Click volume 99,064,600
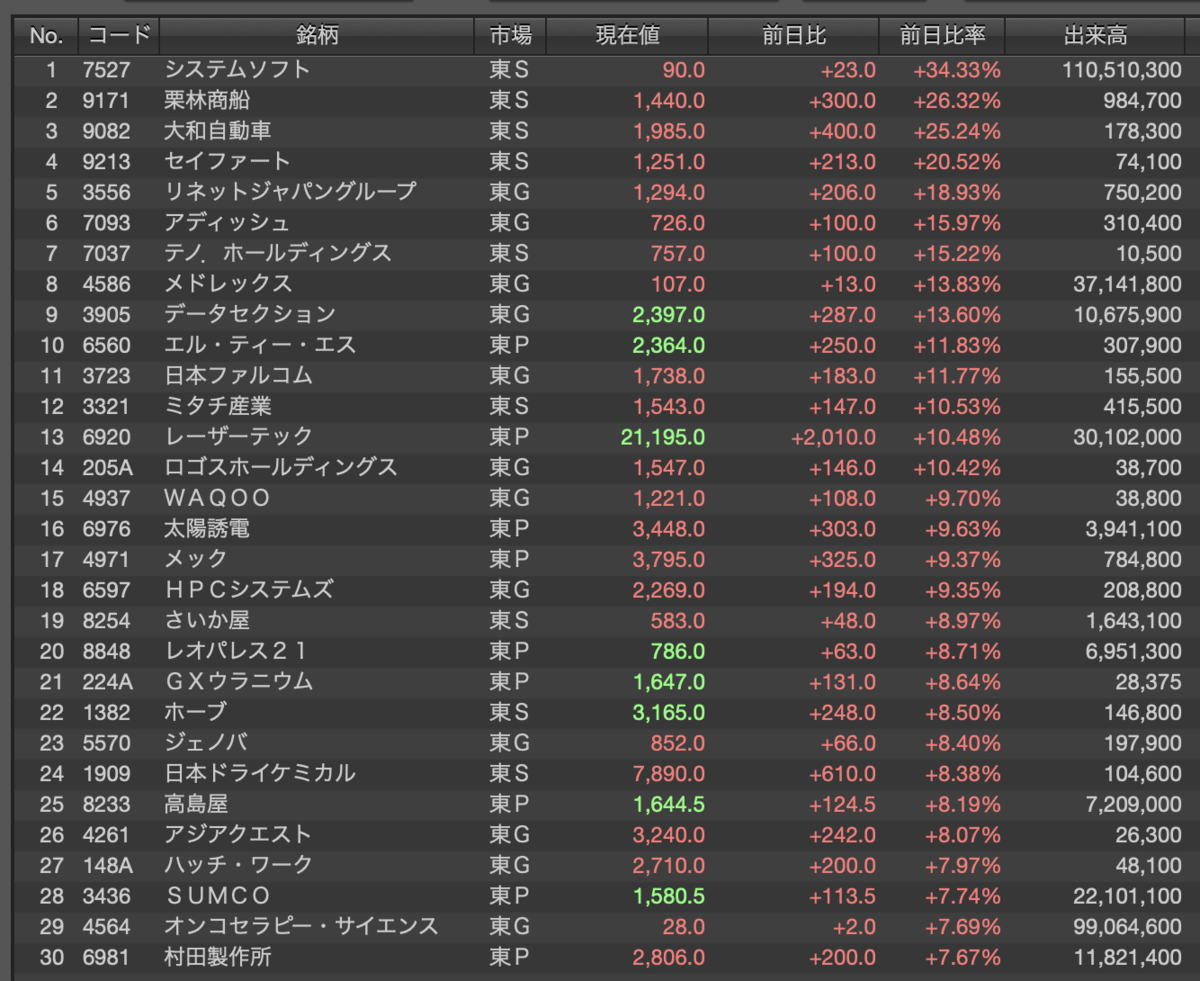Viewport: 1200px width, 981px height. click(x=1125, y=927)
